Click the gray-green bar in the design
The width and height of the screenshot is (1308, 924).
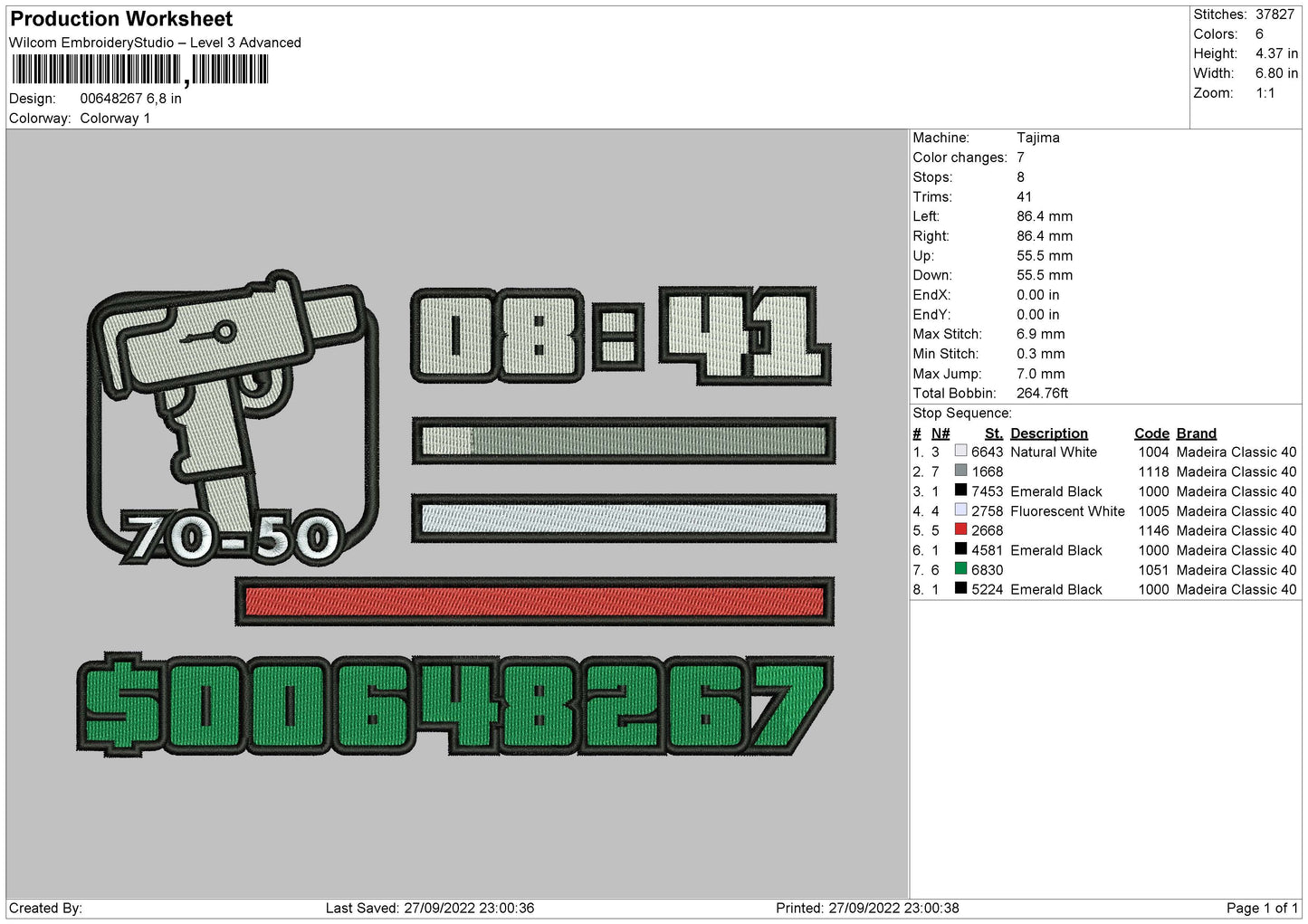coord(624,441)
